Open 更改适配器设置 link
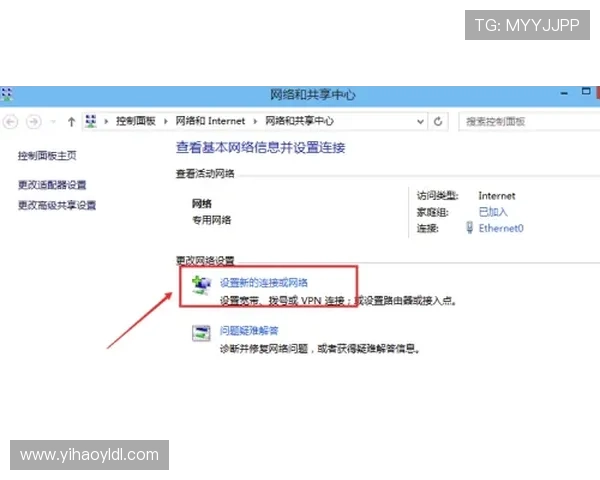 click(x=52, y=185)
